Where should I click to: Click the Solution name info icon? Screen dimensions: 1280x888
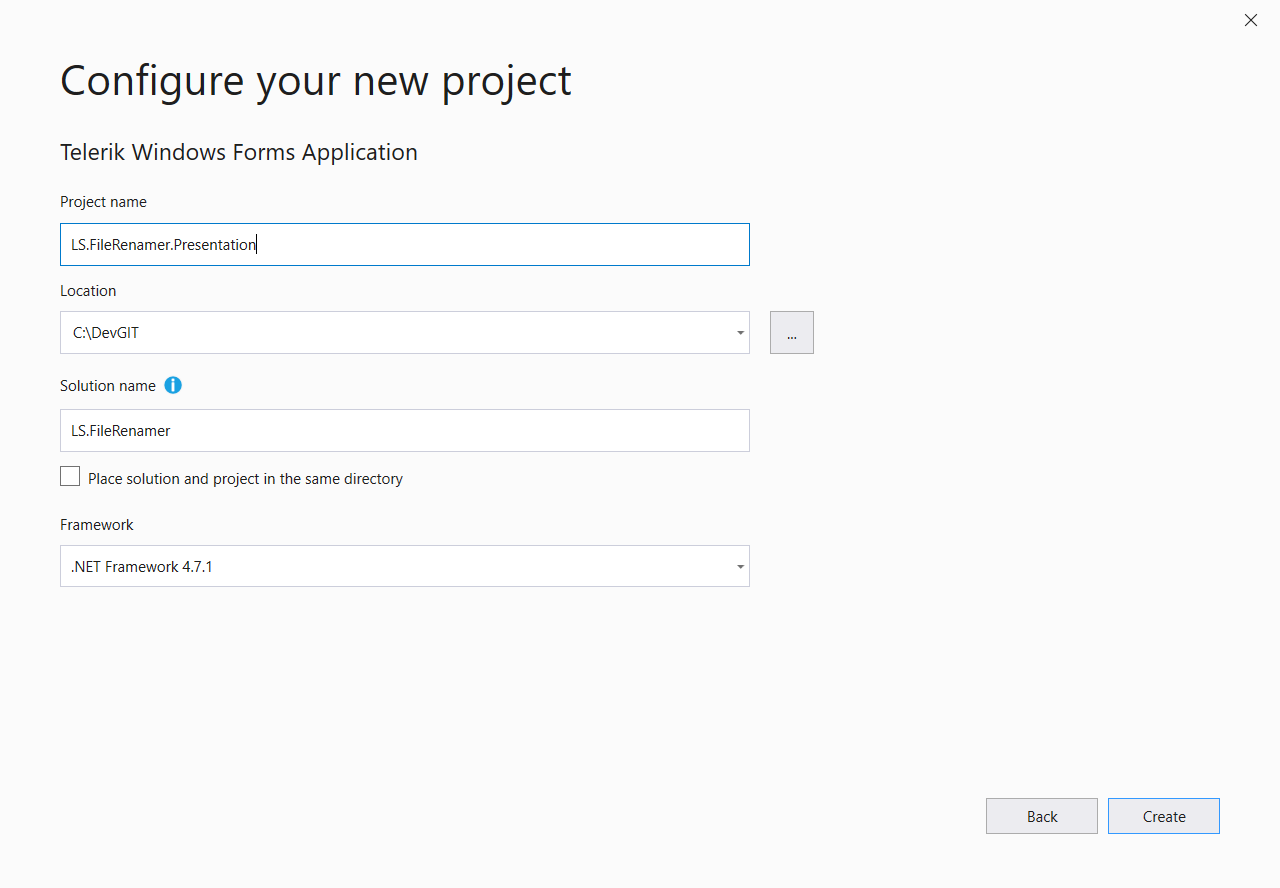tap(173, 385)
